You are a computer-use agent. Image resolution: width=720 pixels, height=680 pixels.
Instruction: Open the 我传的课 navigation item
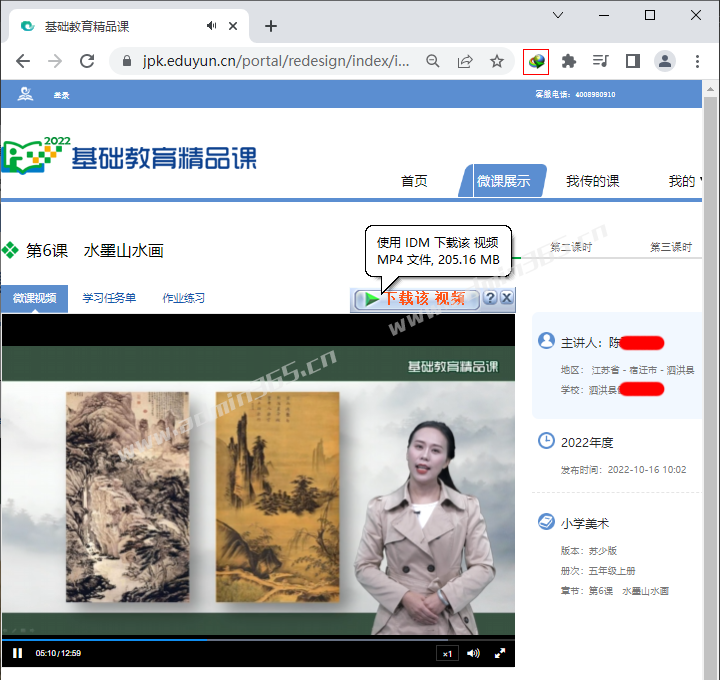point(592,181)
